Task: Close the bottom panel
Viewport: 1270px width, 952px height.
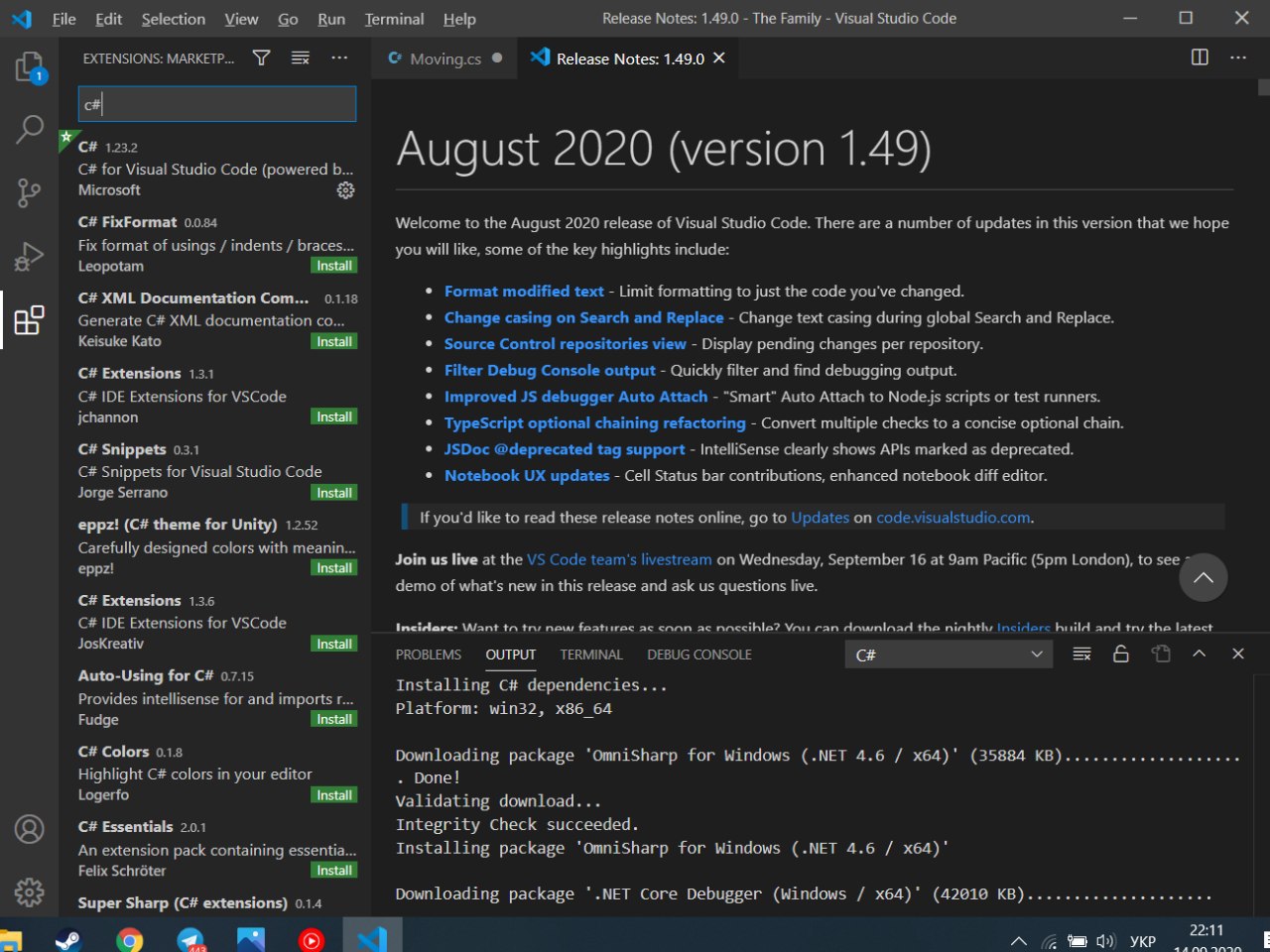Action: coord(1238,654)
